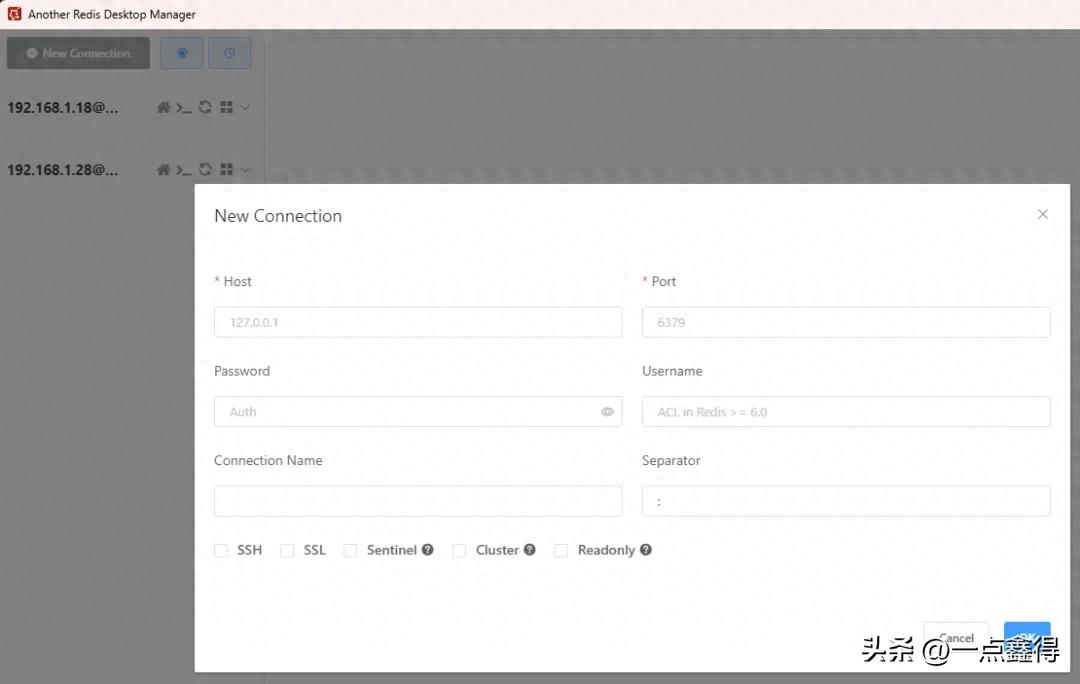Enable the SSH checkbox
The image size is (1080, 684).
(221, 550)
